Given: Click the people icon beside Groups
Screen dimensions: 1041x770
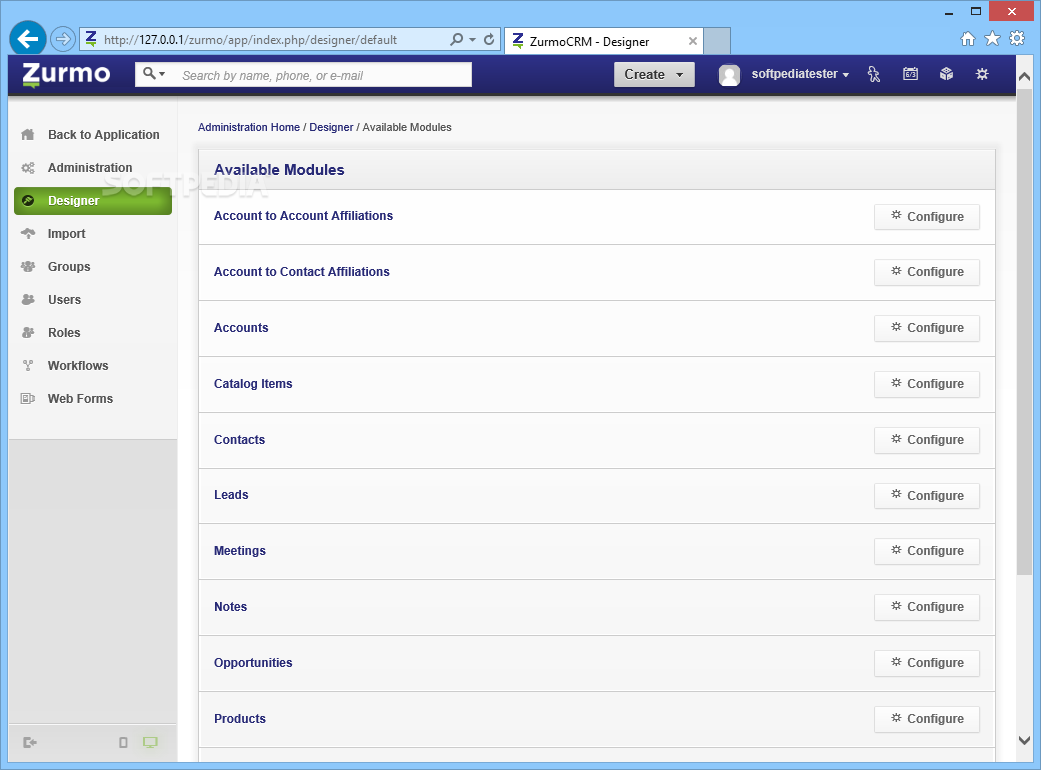Looking at the screenshot, I should pyautogui.click(x=28, y=267).
